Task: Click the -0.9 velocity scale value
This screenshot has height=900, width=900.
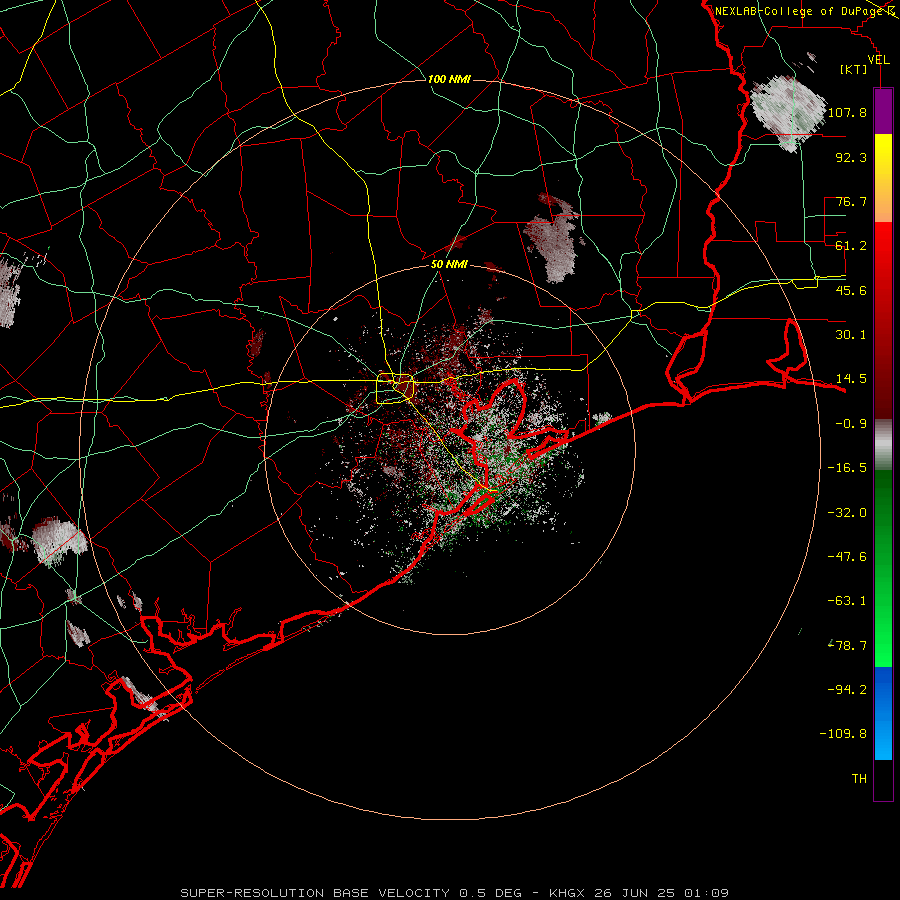Action: [851, 424]
